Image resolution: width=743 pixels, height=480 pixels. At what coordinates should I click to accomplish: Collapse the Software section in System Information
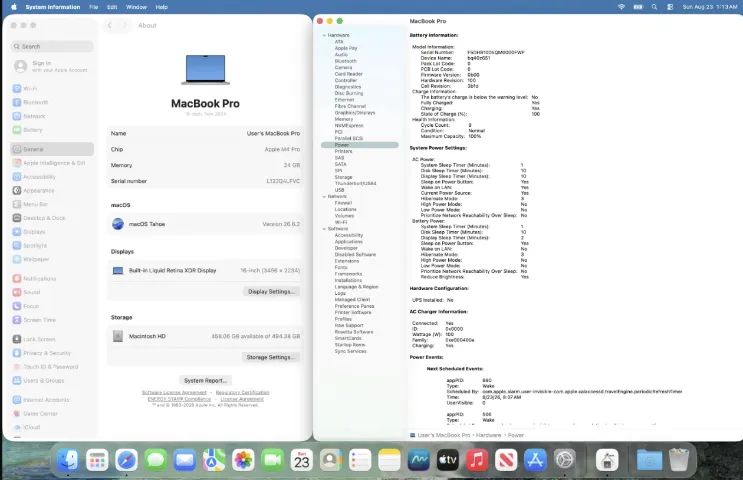click(324, 229)
